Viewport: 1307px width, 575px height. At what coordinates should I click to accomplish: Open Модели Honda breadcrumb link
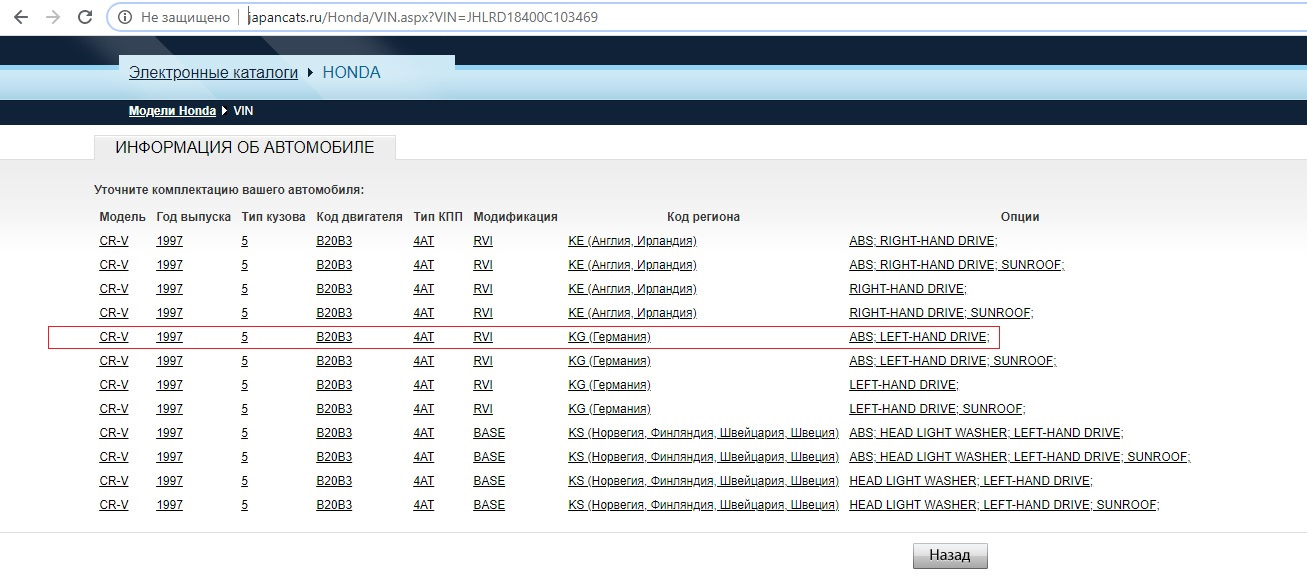click(172, 111)
